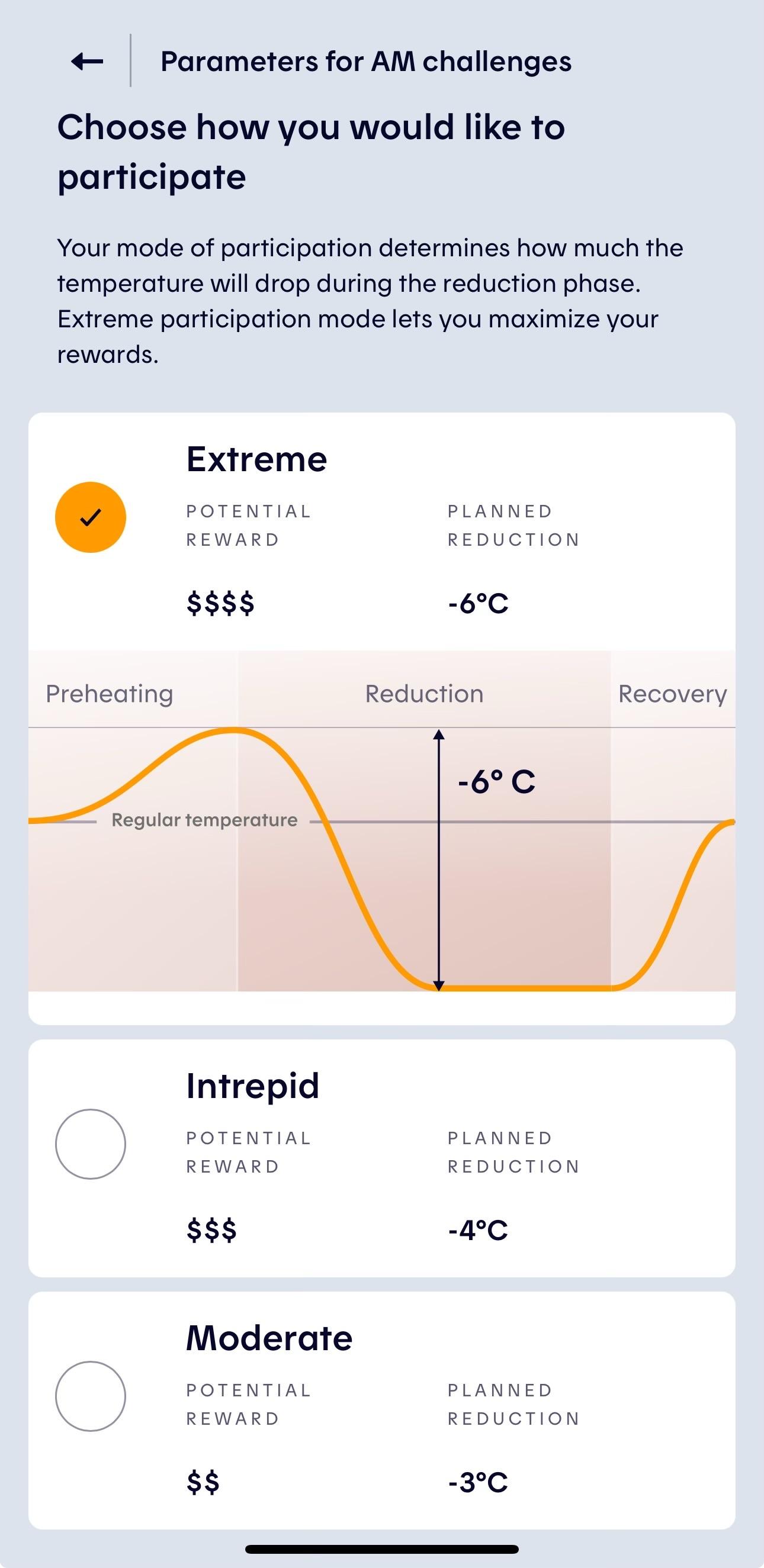
Task: Tap the -6° C chart annotation
Action: 496,781
